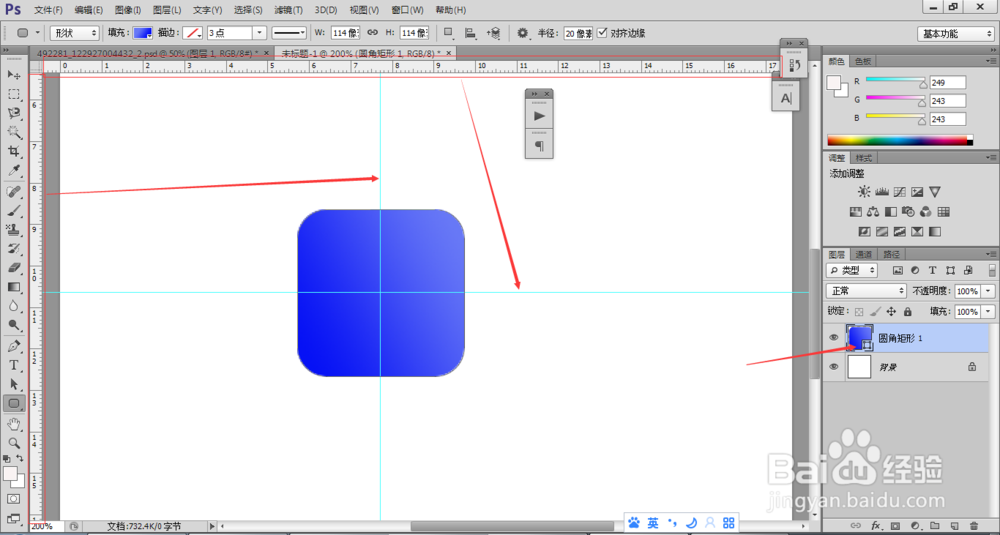Image resolution: width=1000 pixels, height=535 pixels.
Task: Select the Eraser tool
Action: tap(13, 268)
